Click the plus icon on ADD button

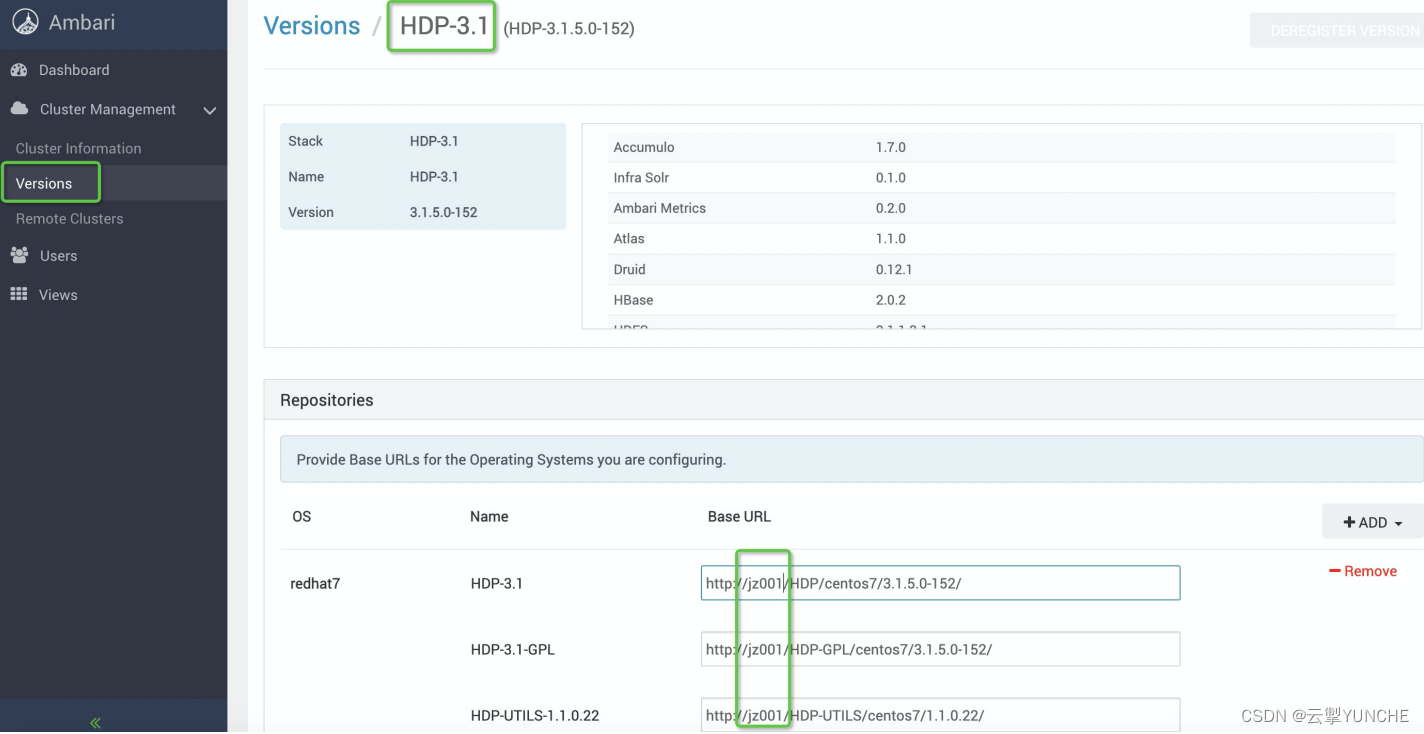[1349, 522]
